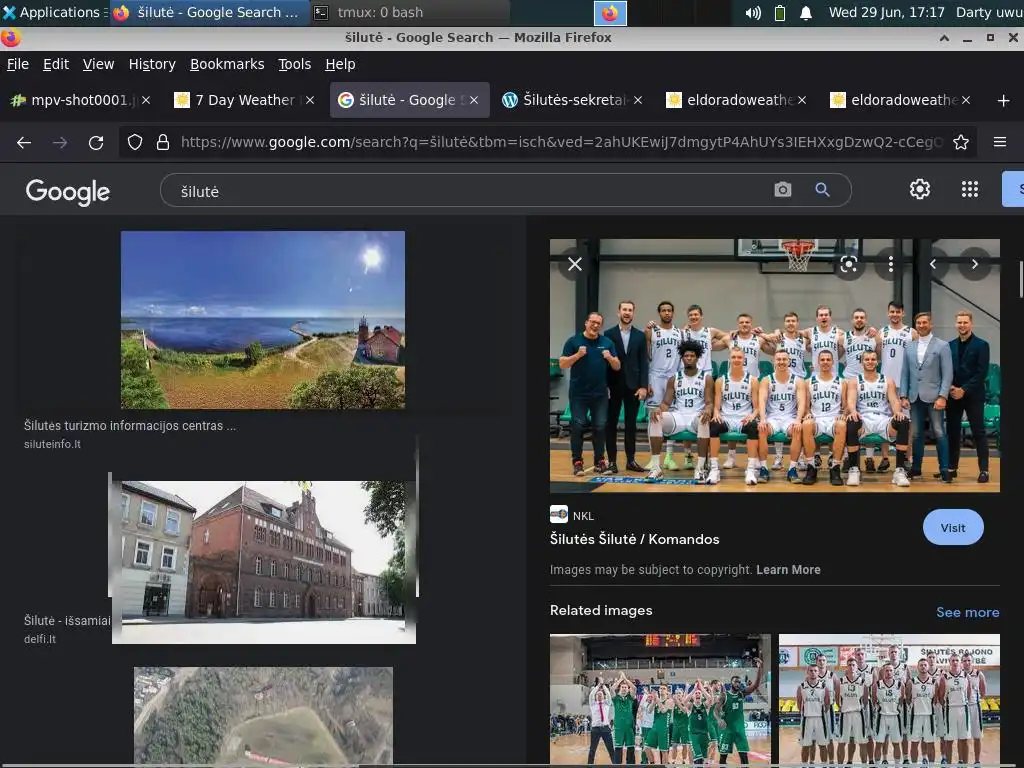The image size is (1024, 768).
Task: Open the Learn More copyright link
Action: pos(788,569)
